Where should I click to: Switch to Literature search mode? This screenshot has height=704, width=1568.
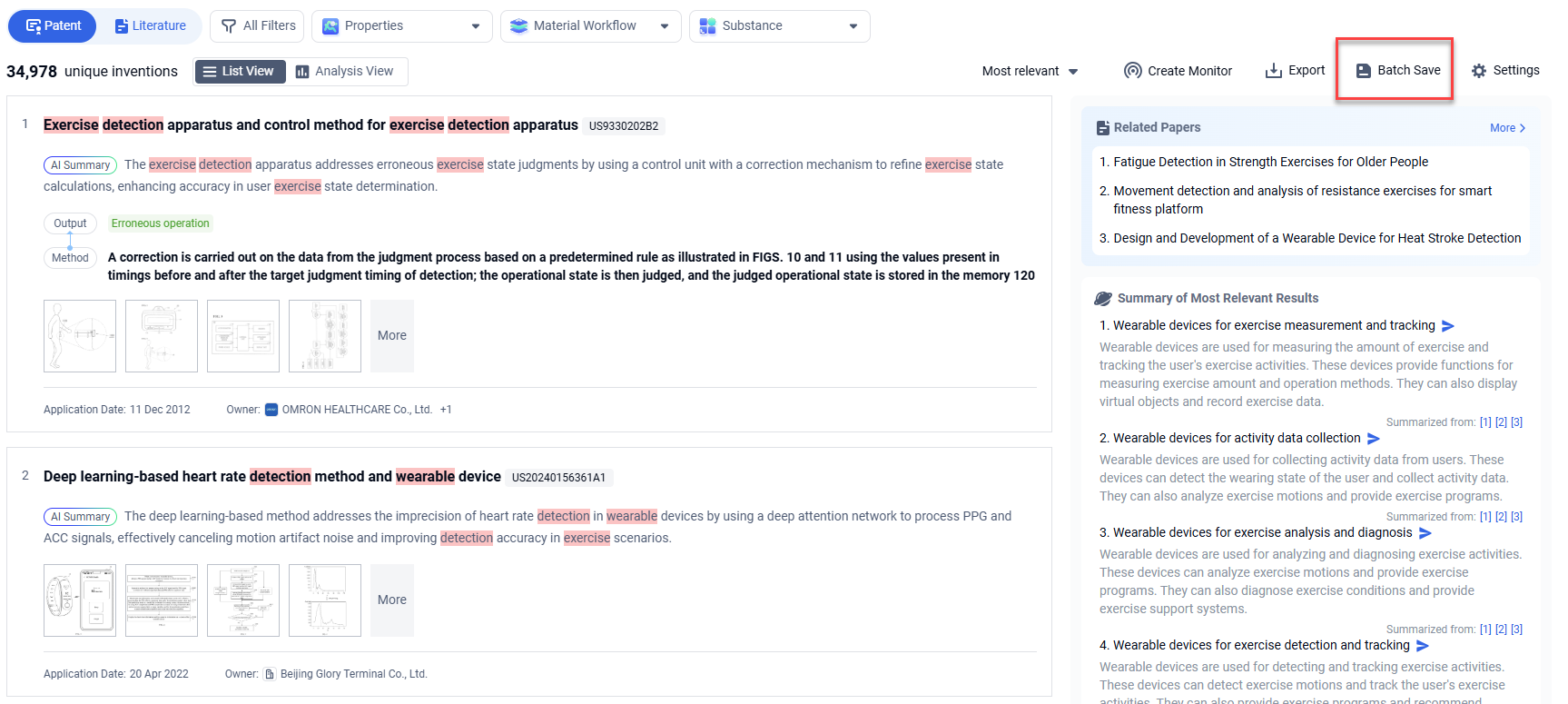tap(151, 26)
